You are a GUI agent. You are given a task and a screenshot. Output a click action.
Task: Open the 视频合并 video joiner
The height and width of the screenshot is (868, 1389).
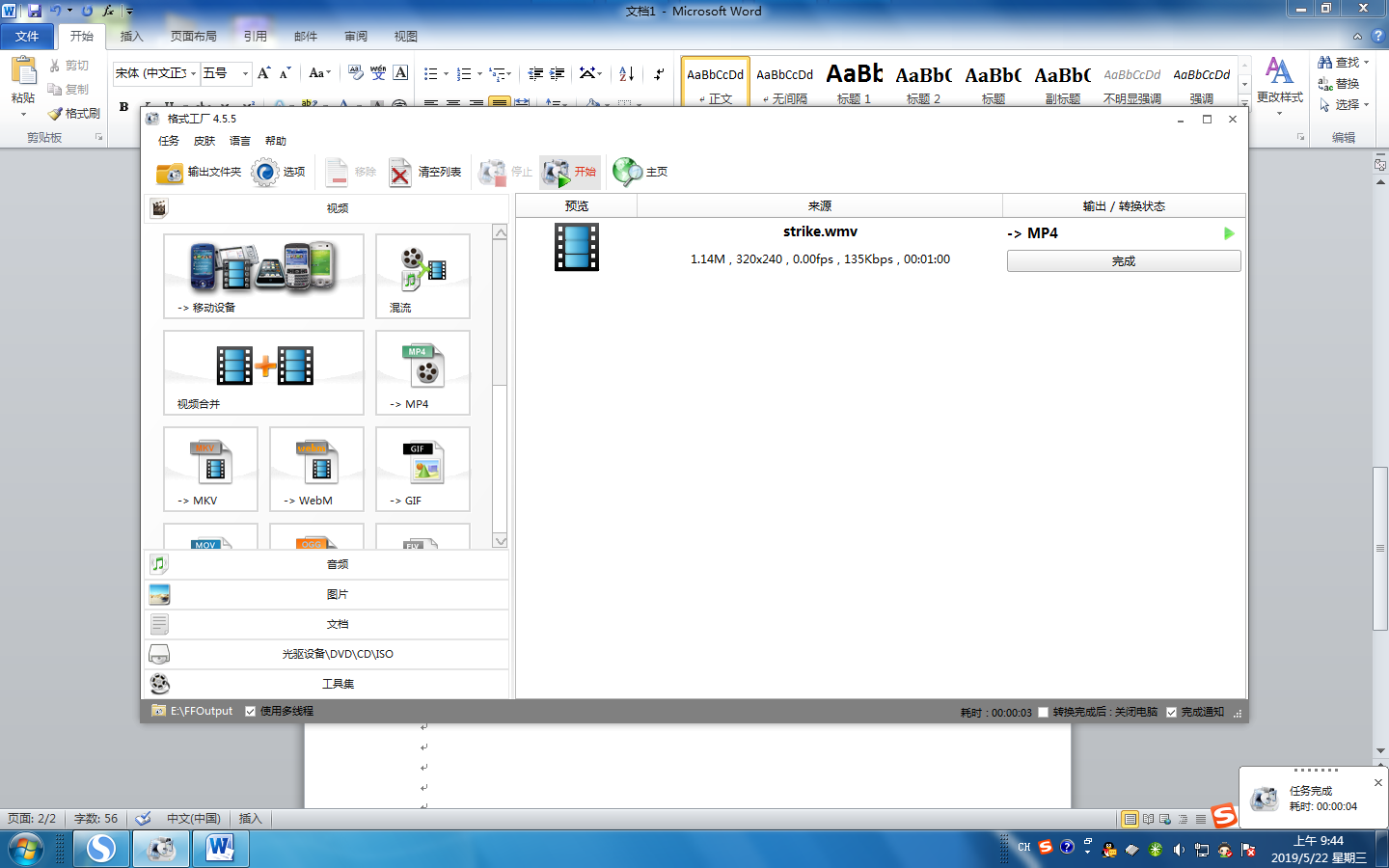[263, 372]
